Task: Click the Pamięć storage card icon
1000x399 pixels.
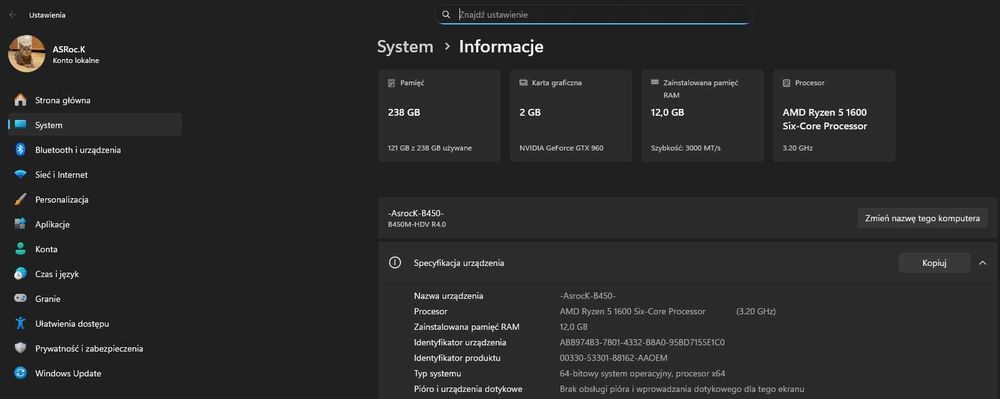Action: pos(392,83)
